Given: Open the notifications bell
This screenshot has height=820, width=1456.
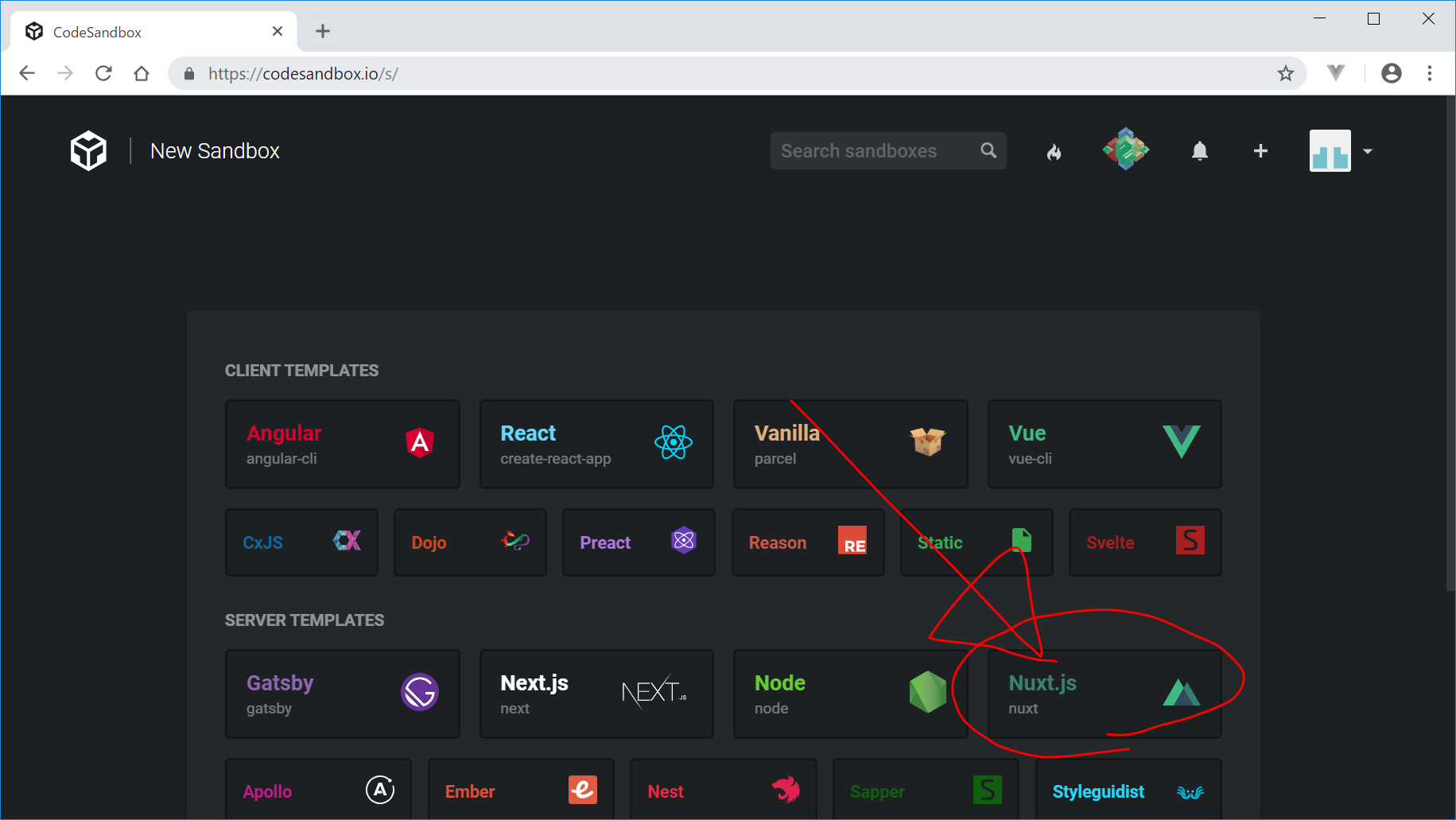Looking at the screenshot, I should [x=1199, y=151].
